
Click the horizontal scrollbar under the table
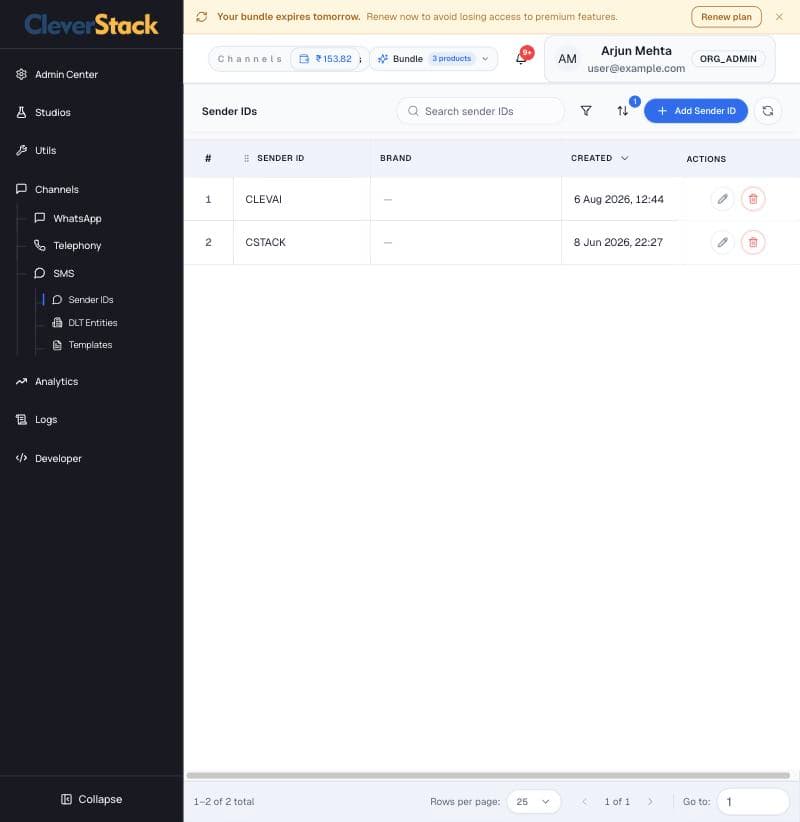488,775
